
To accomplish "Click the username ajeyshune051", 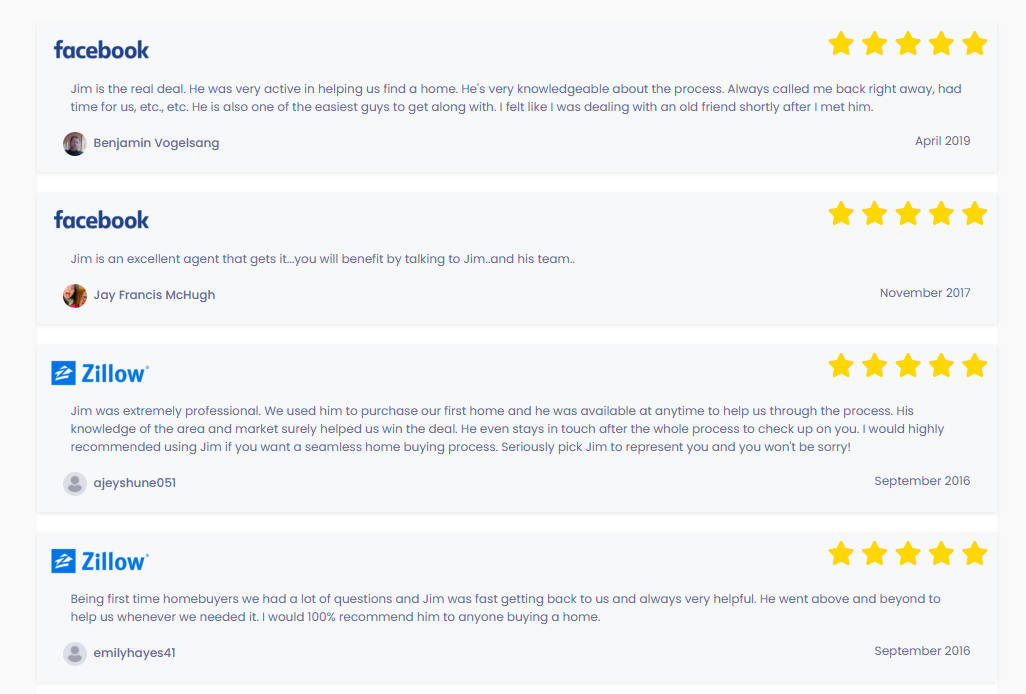I will [x=135, y=483].
